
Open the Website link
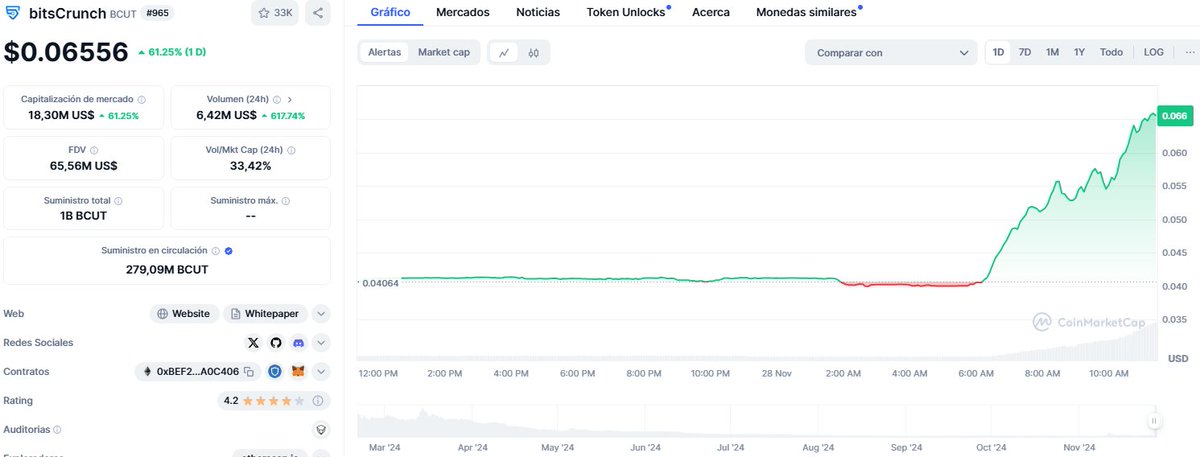click(184, 314)
